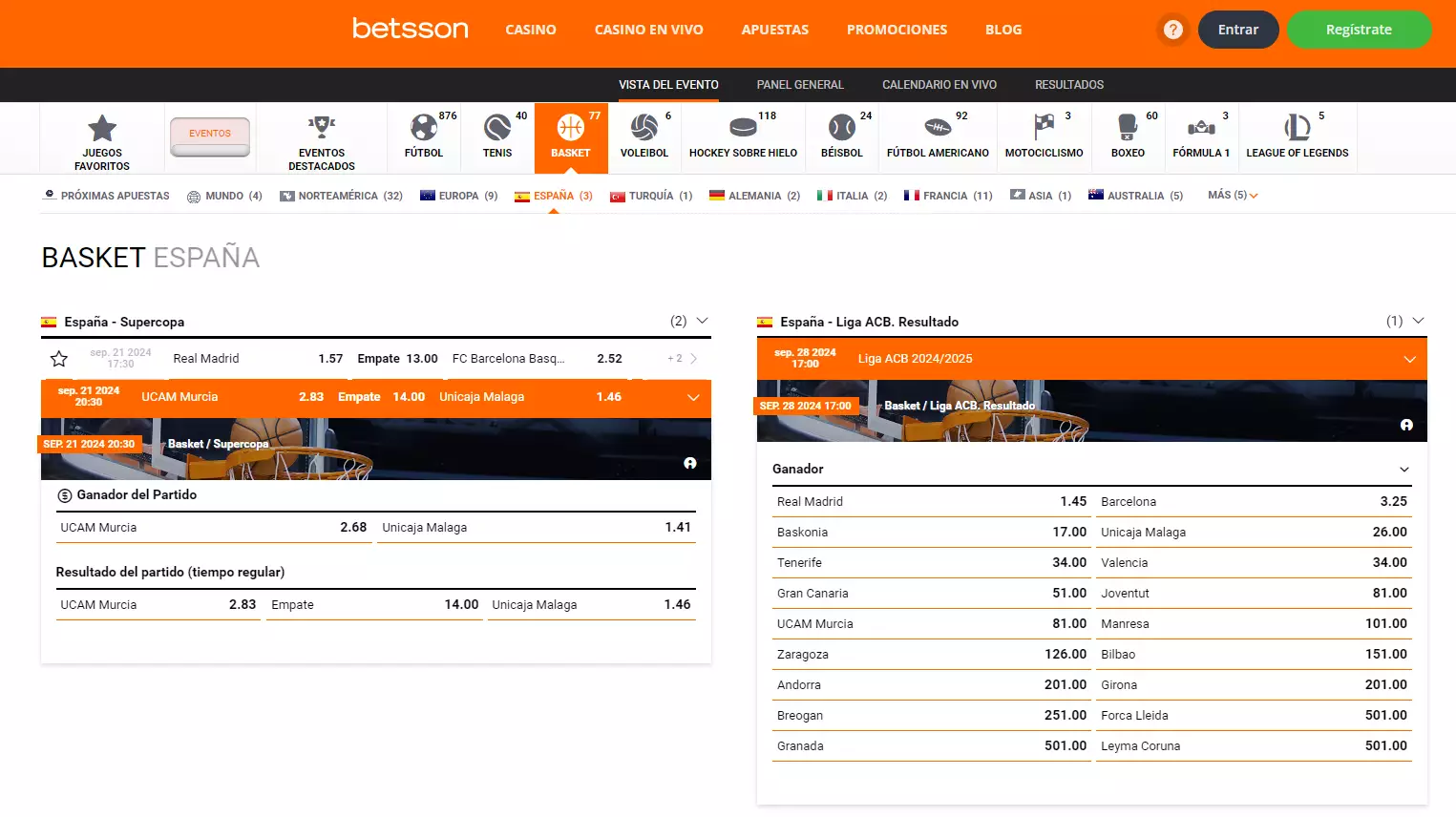Filter by Europa (9) region
The image size is (1456, 817).
(x=459, y=196)
